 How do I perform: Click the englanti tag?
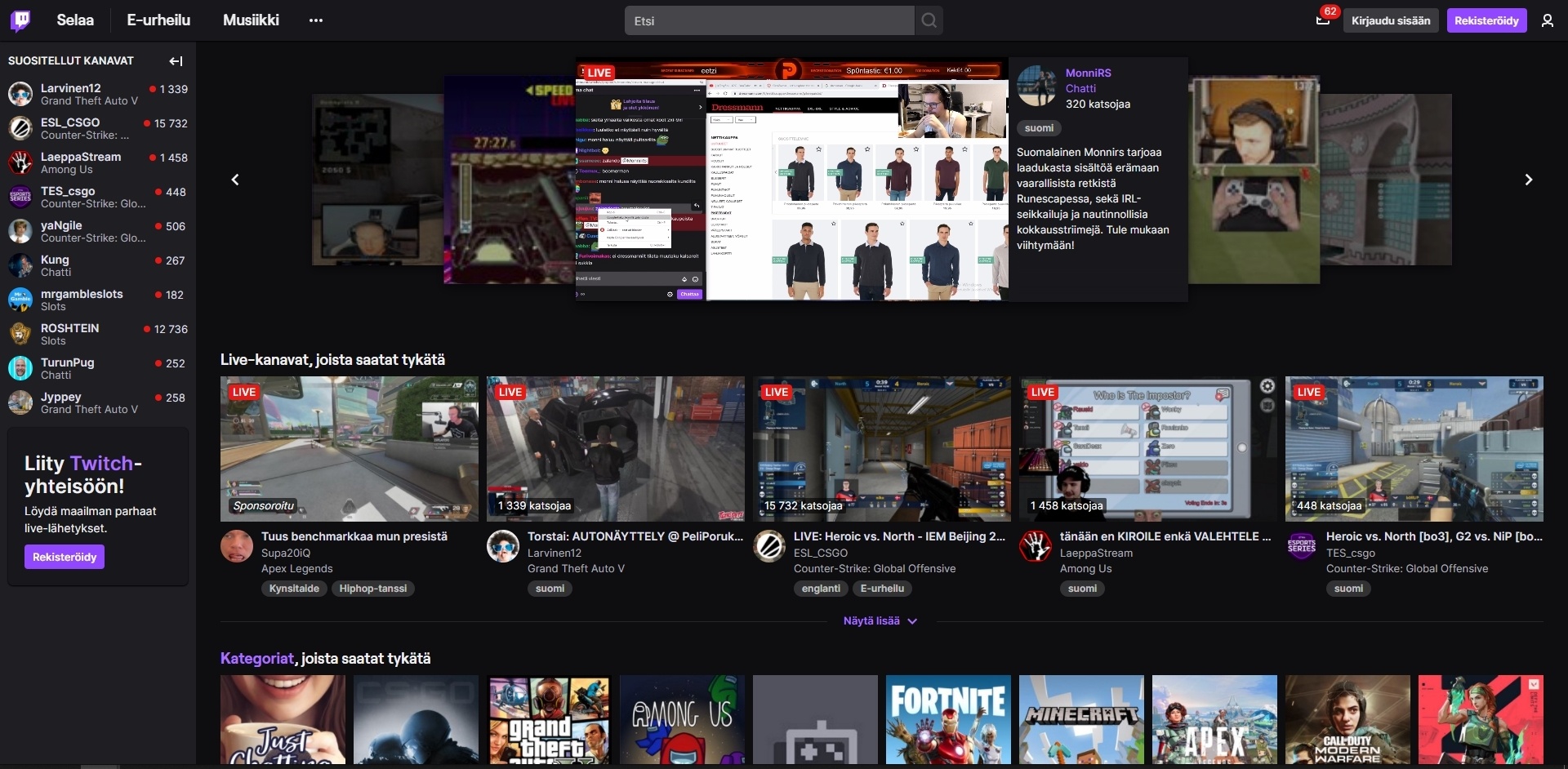coord(821,589)
